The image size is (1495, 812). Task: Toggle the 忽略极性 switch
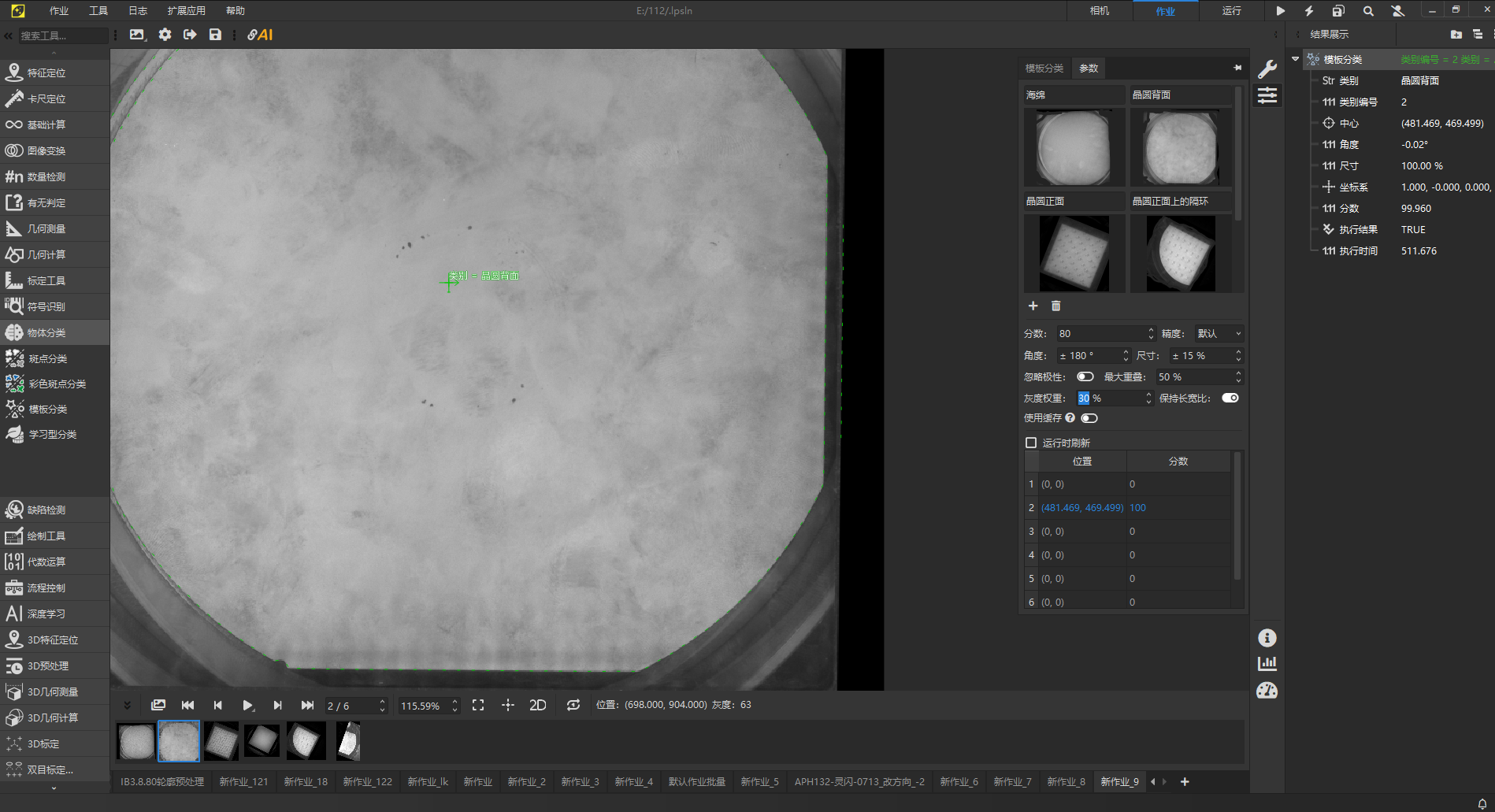1085,376
